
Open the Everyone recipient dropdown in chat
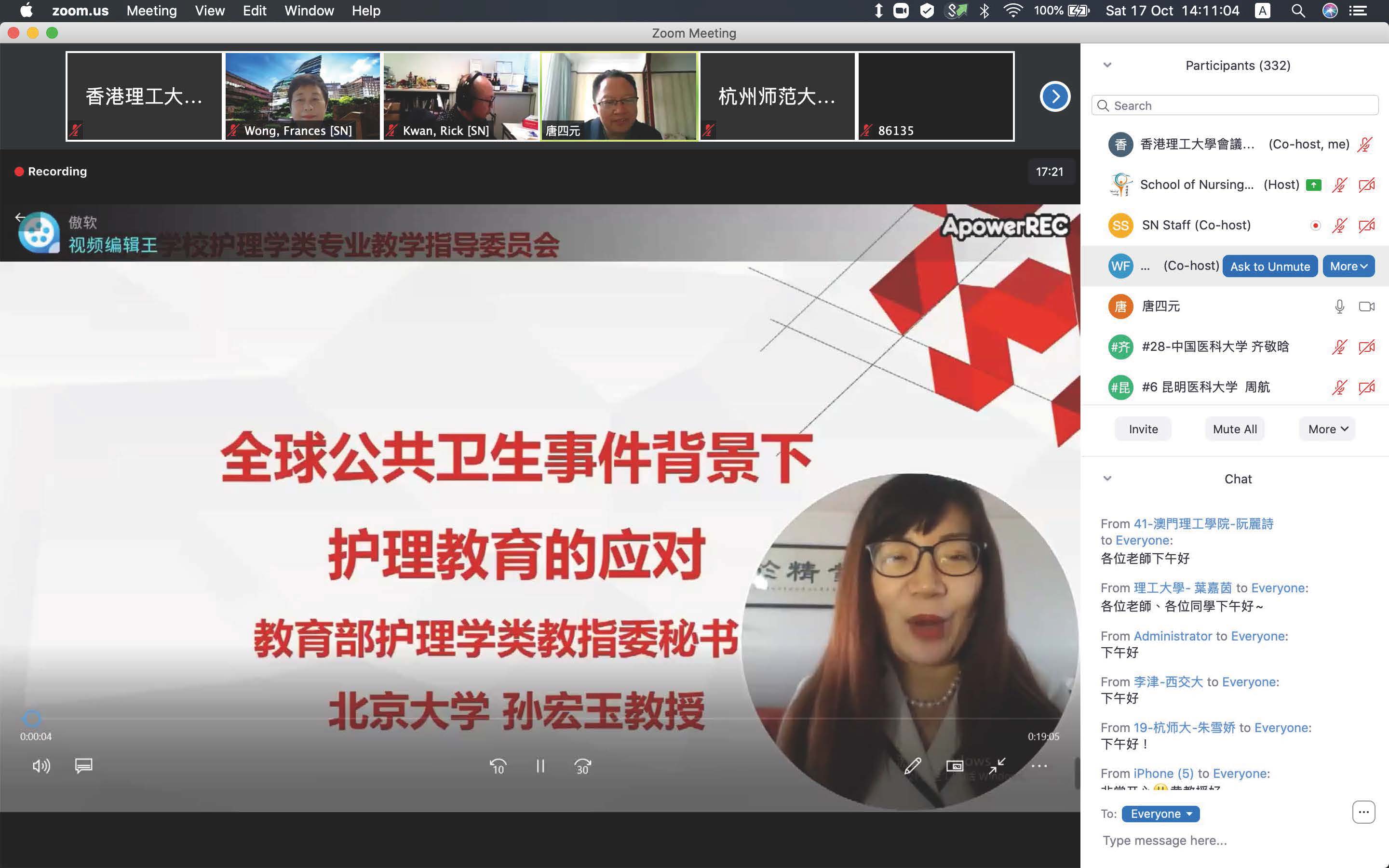1160,814
